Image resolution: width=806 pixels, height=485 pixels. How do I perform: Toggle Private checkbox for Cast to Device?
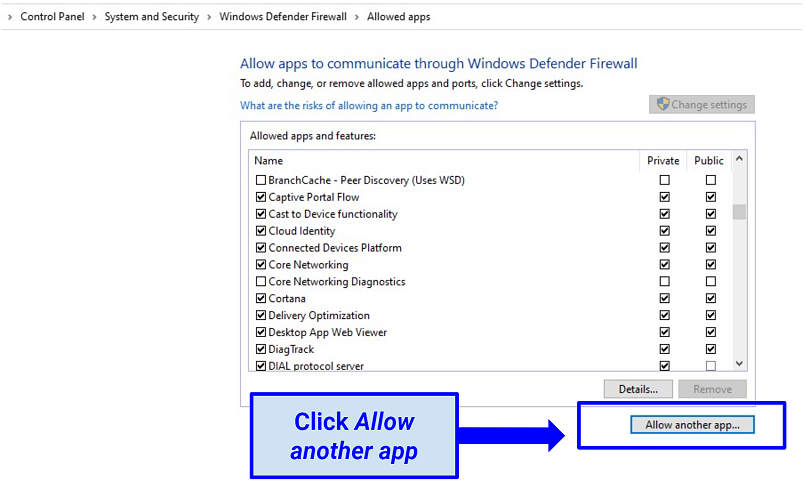pyautogui.click(x=665, y=214)
